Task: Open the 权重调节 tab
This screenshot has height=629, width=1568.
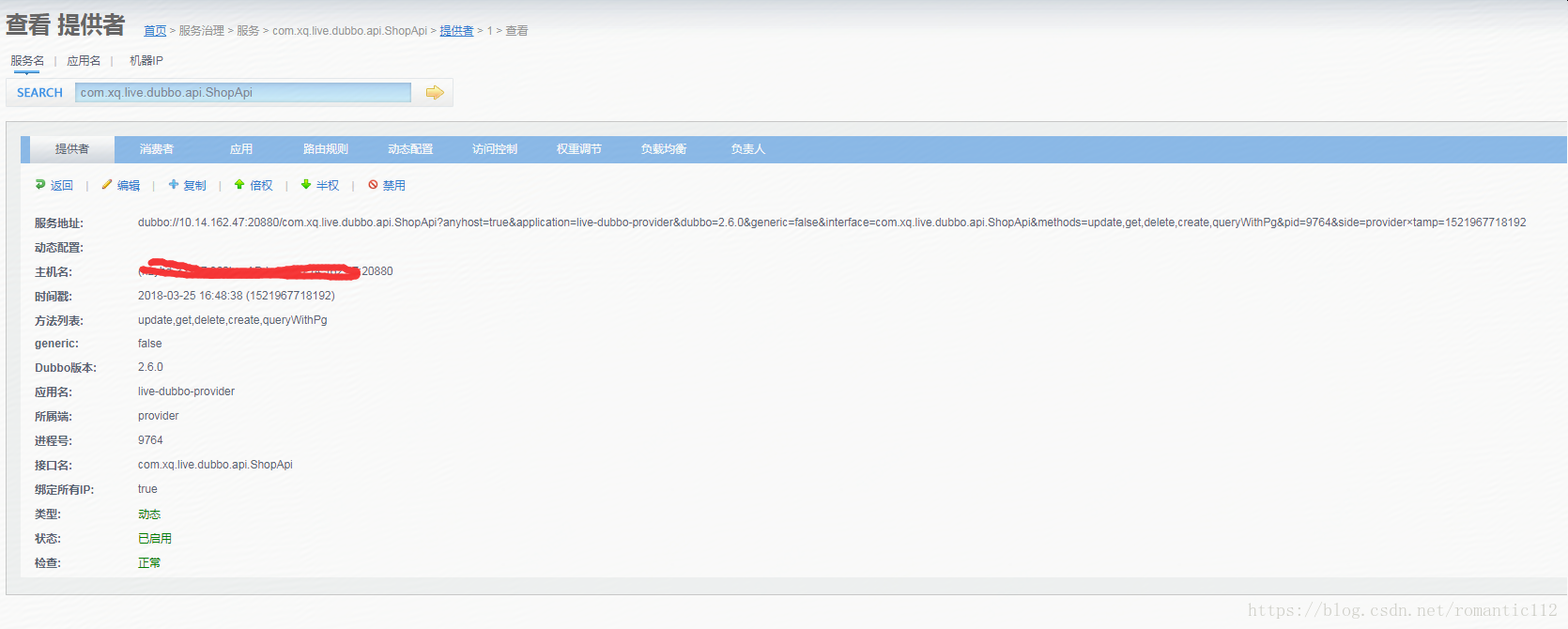Action: (x=579, y=149)
